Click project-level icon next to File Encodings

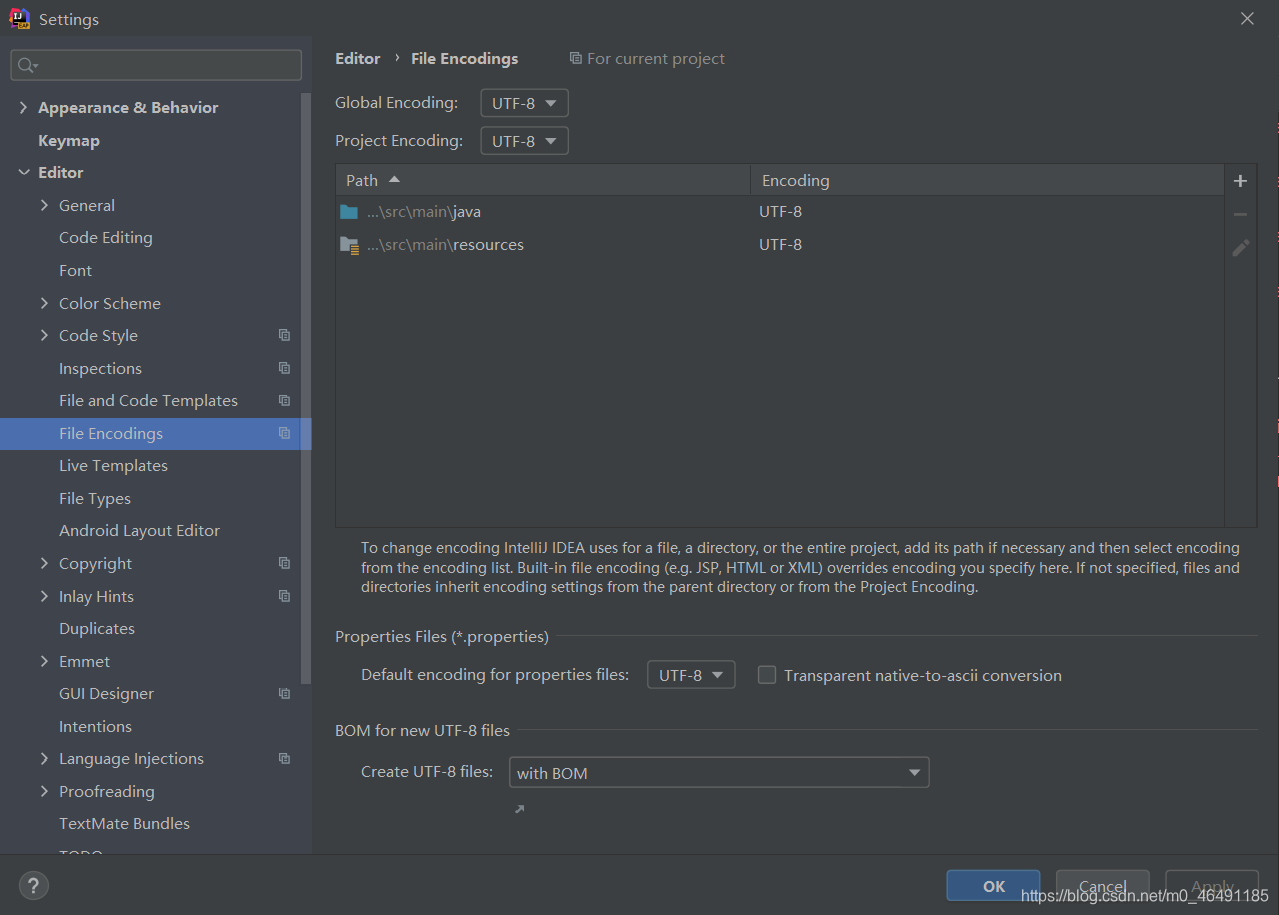click(x=284, y=433)
